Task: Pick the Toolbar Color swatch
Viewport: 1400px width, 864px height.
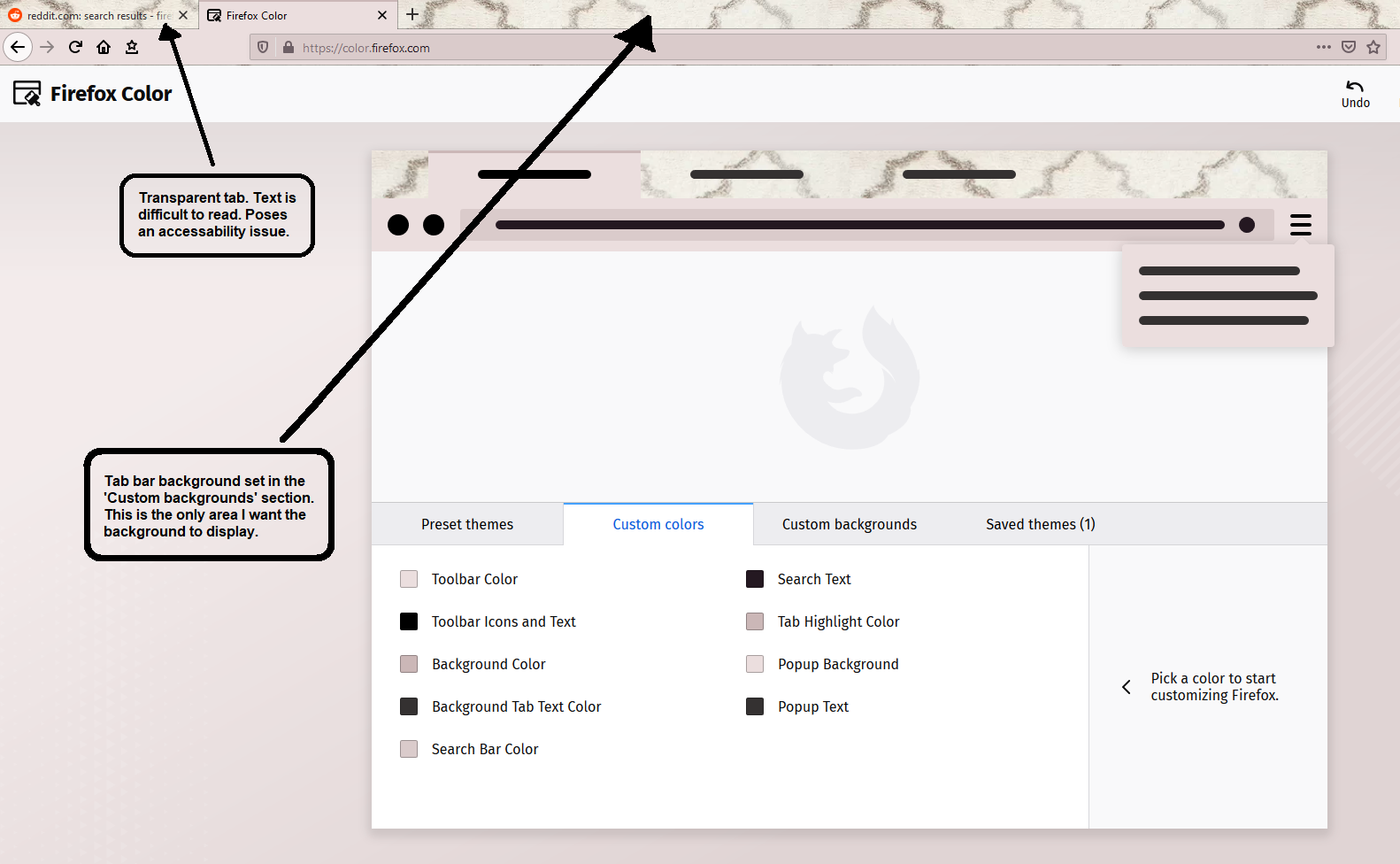Action: pos(409,579)
